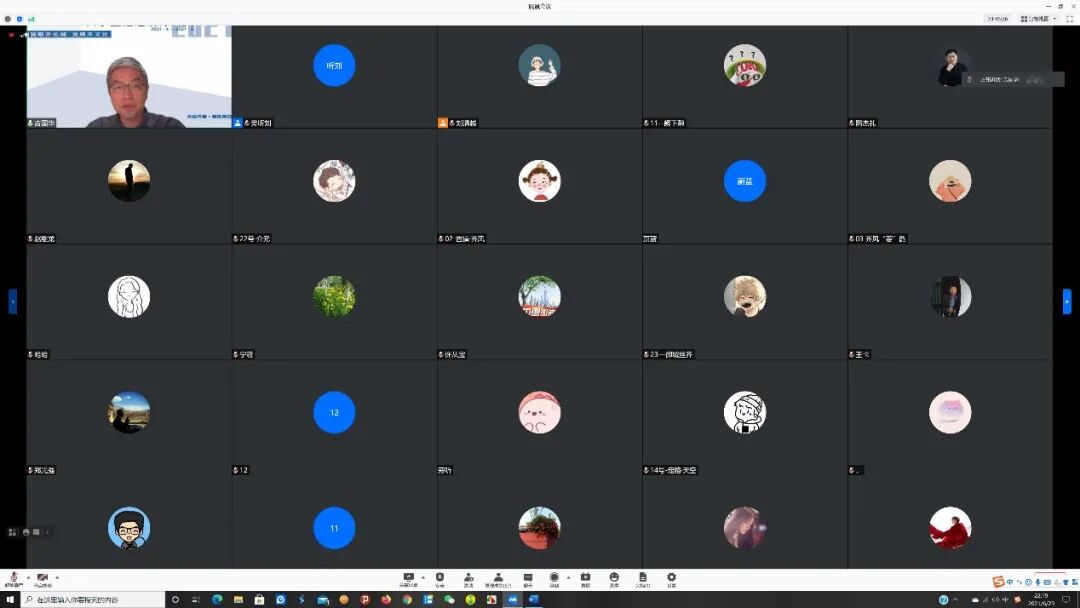The image size is (1080, 608).
Task: Open the notification center icon
Action: pos(1066,600)
